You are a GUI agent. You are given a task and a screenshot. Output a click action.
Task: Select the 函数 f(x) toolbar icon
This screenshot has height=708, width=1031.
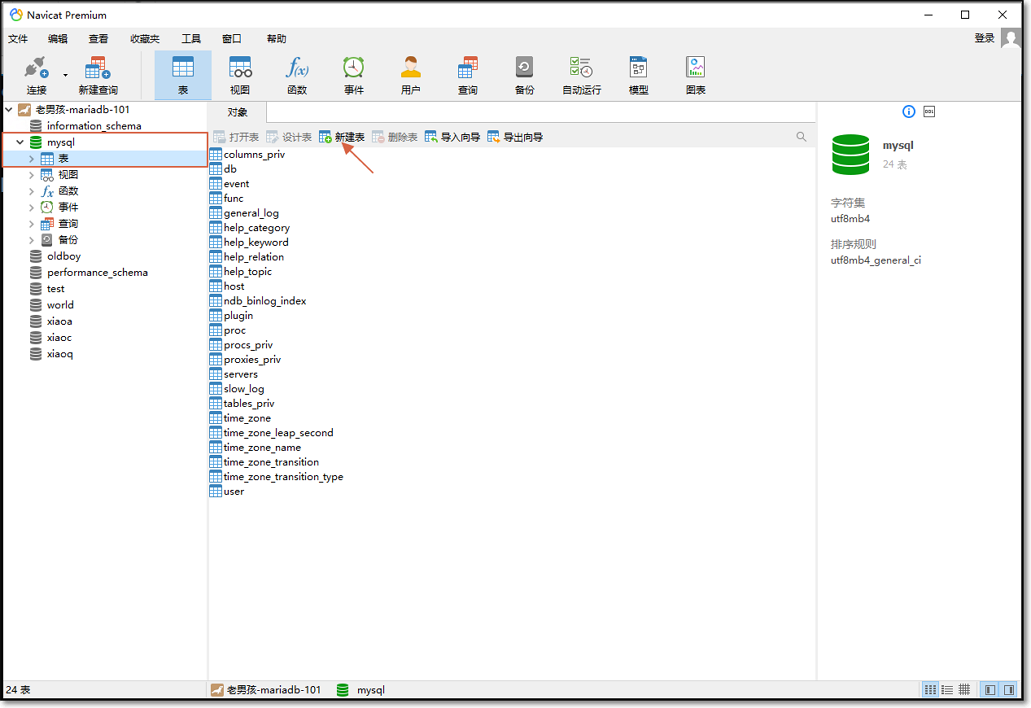tap(297, 75)
